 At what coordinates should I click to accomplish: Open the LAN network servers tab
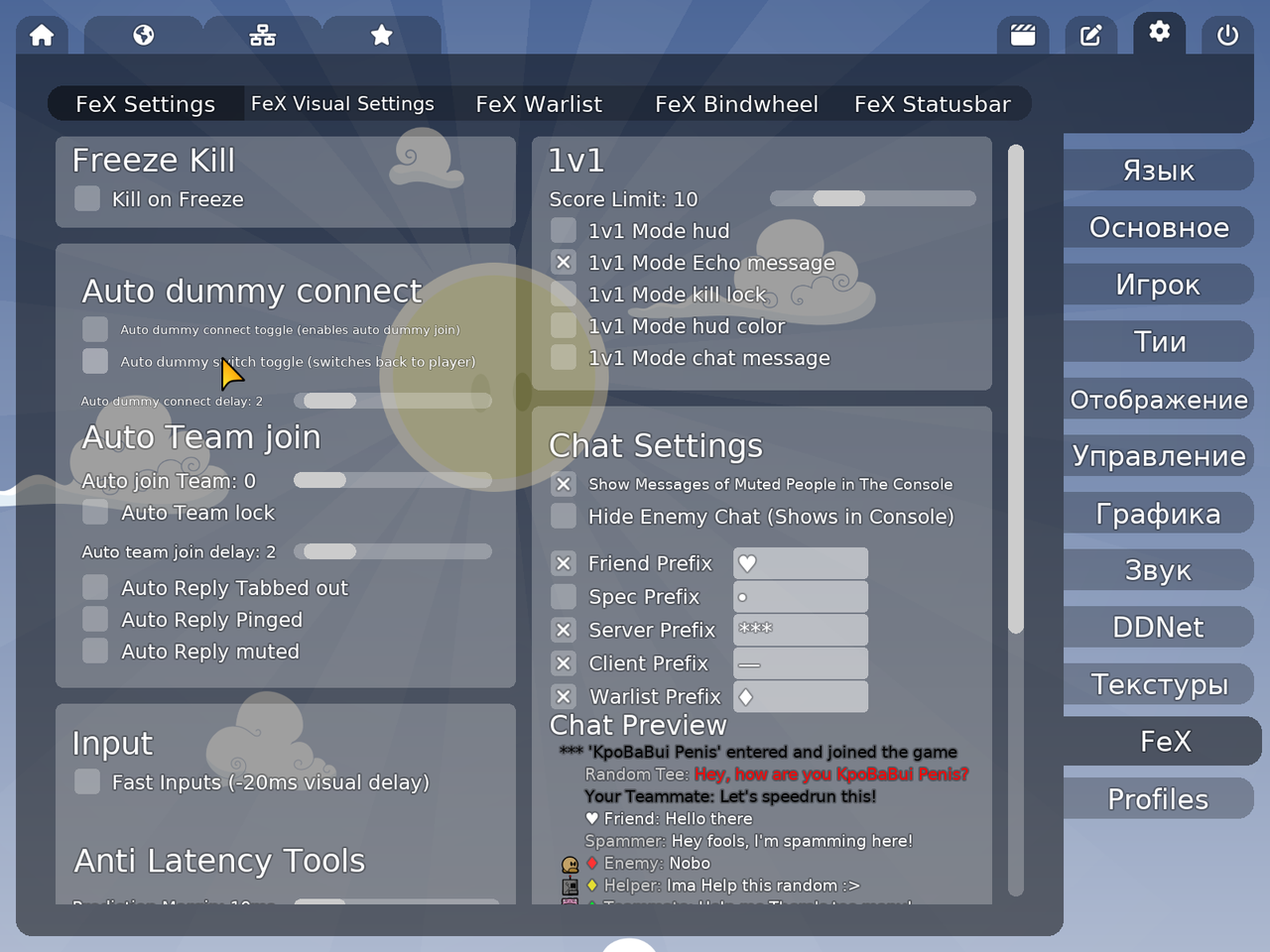click(x=263, y=36)
